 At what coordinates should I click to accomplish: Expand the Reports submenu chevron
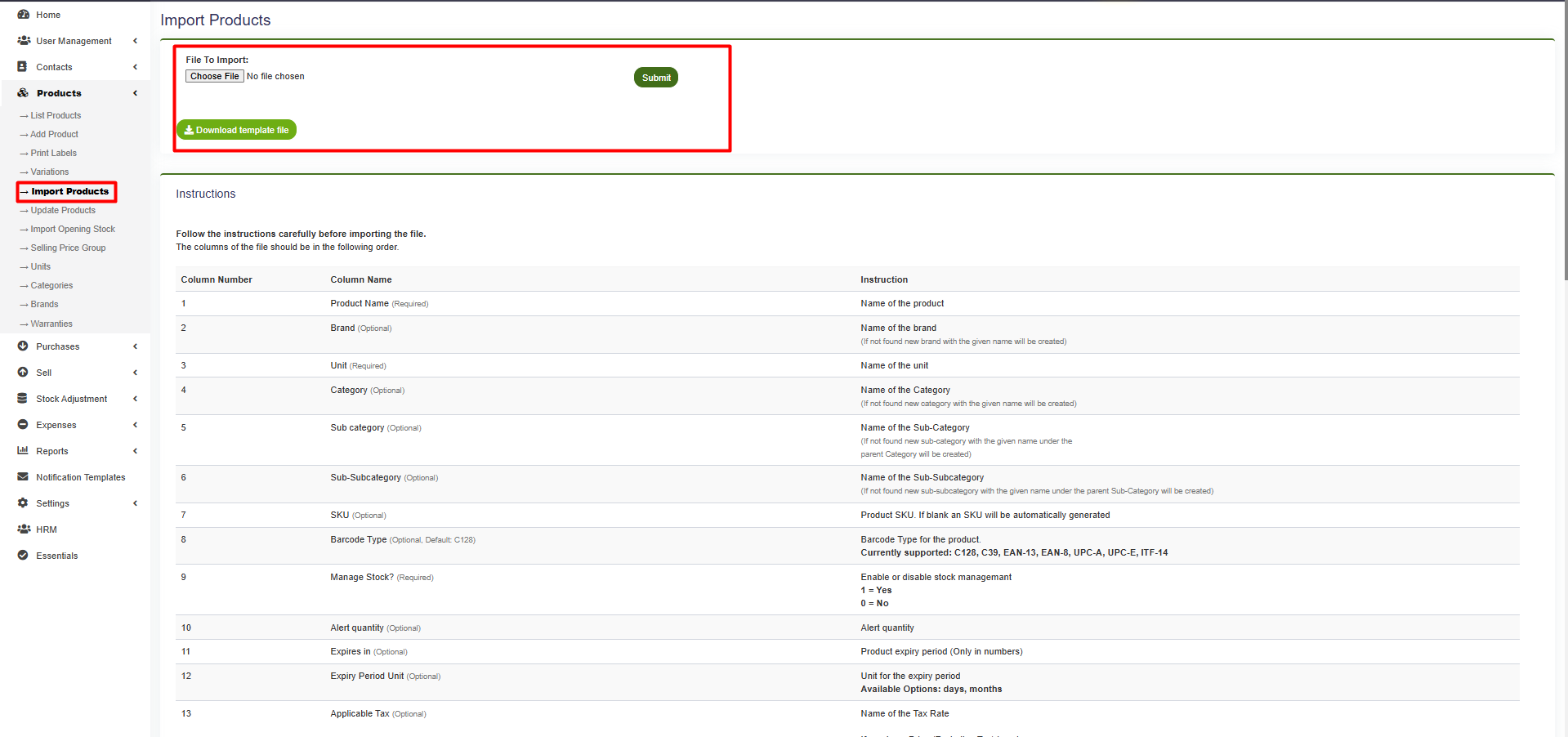(x=135, y=451)
